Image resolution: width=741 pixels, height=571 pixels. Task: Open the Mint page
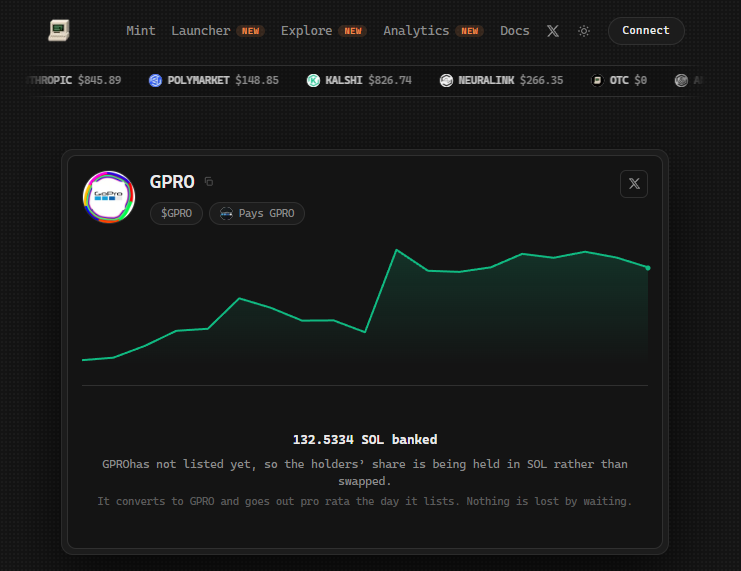[140, 31]
